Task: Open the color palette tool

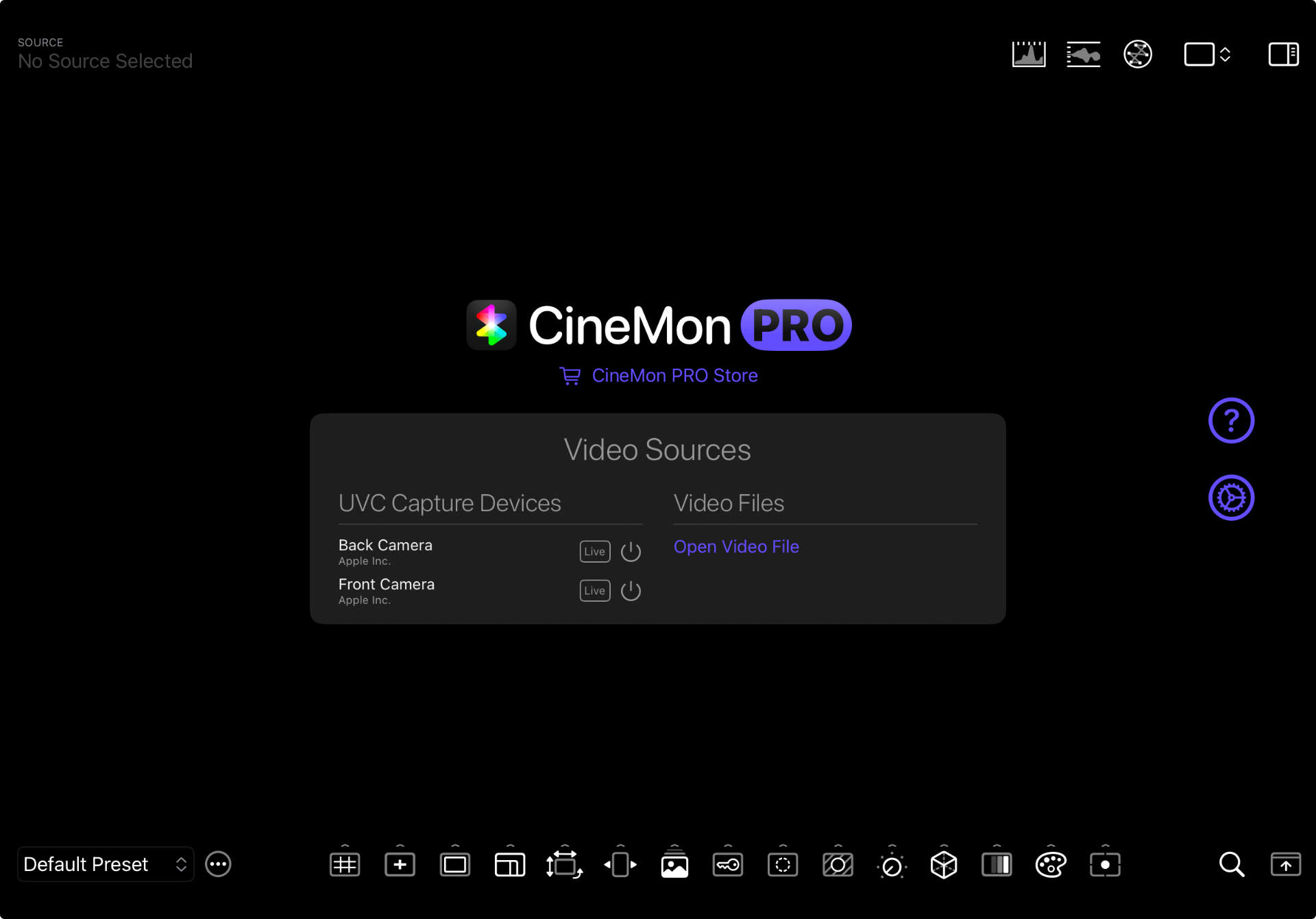Action: click(x=1051, y=865)
